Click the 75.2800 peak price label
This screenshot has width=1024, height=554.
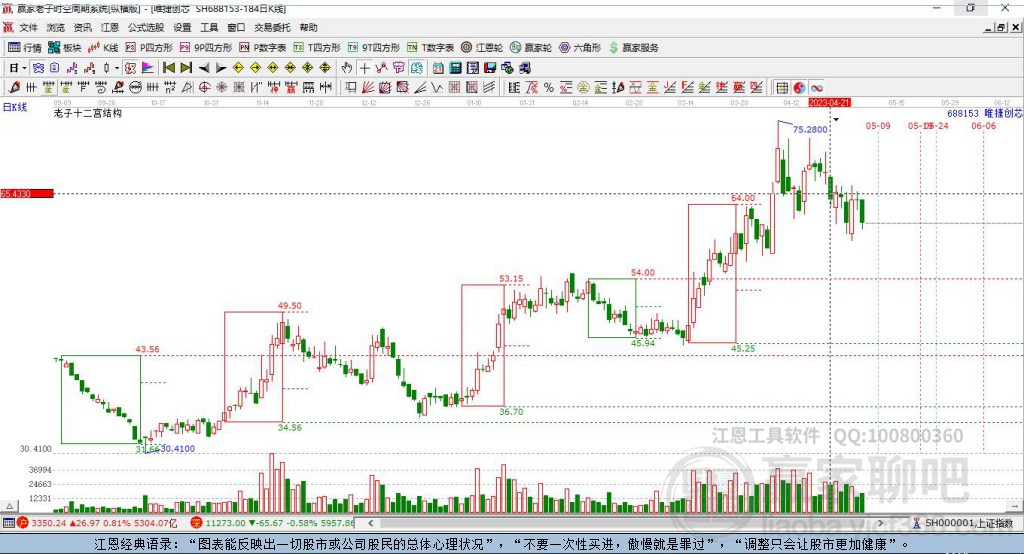tap(810, 129)
